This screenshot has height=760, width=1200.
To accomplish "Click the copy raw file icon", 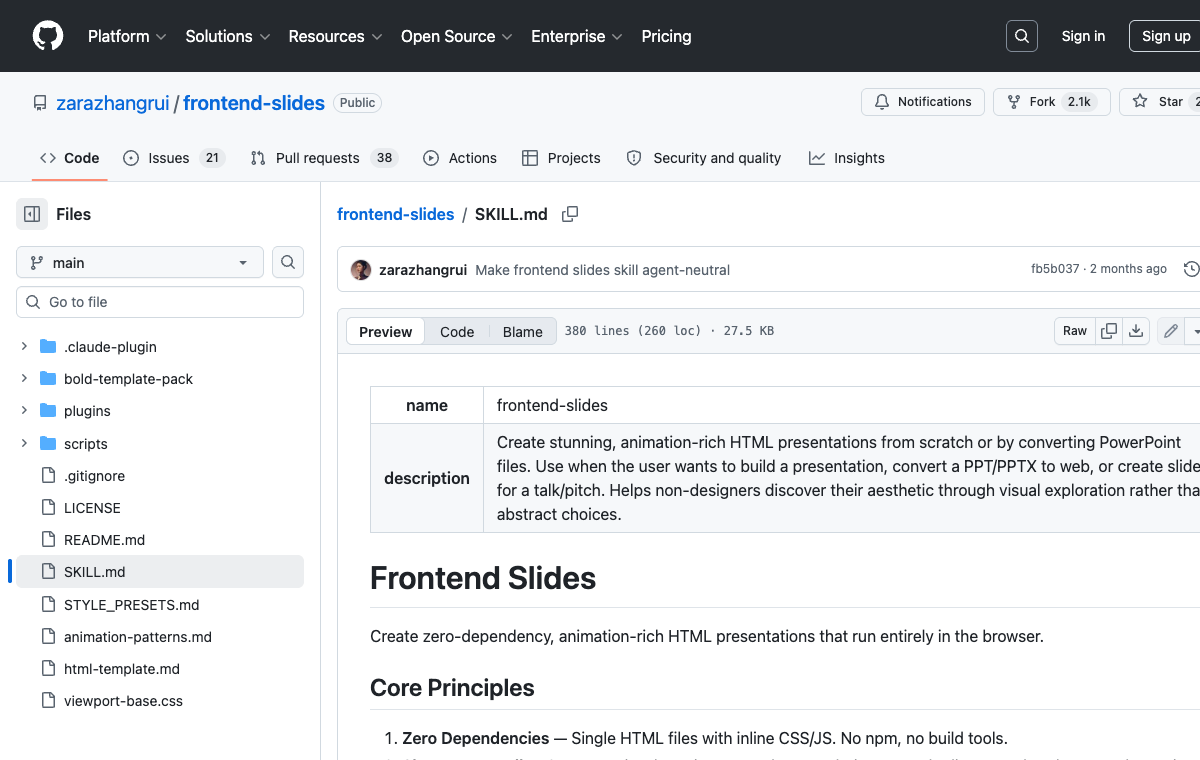I will point(1109,331).
